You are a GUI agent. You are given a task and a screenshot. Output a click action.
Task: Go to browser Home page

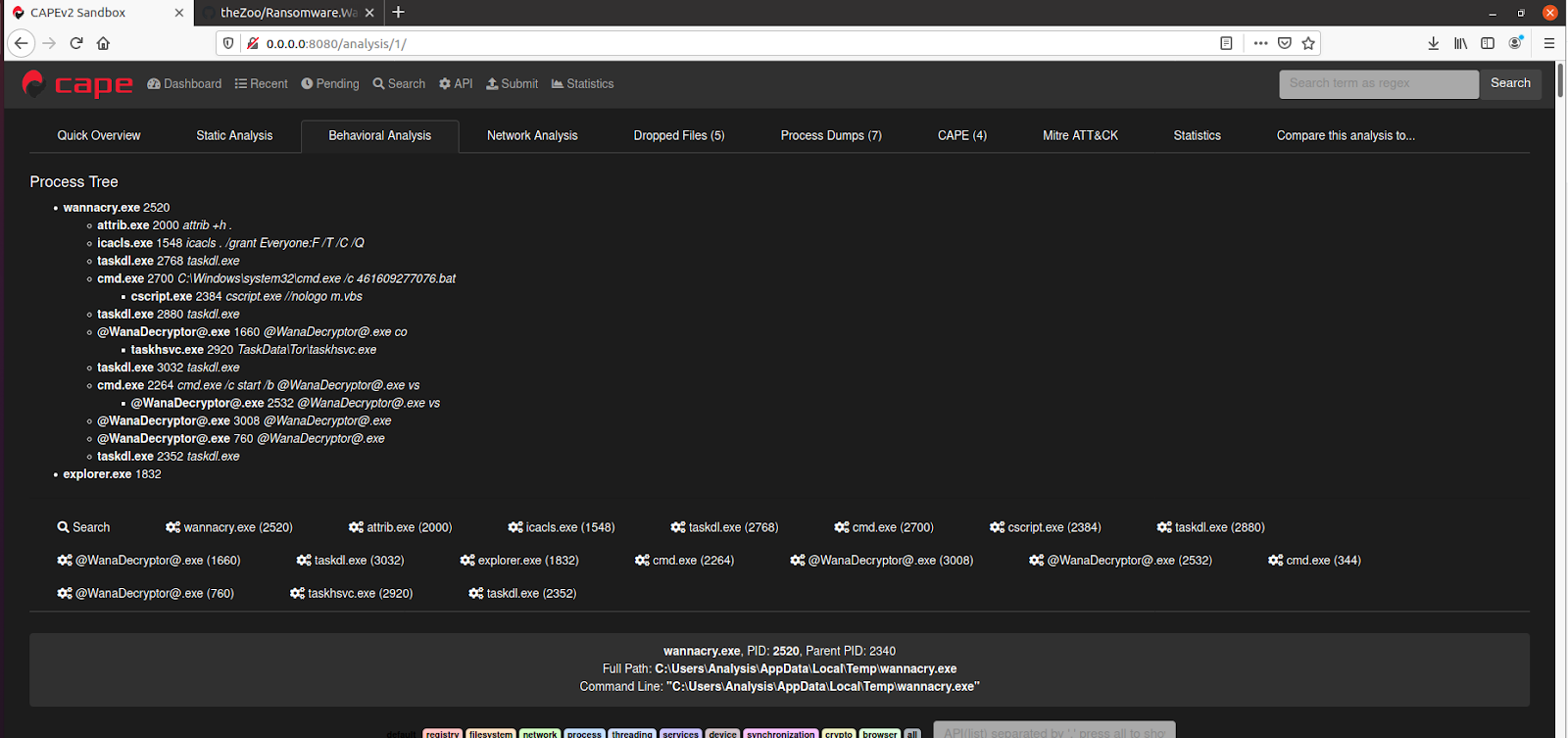coord(103,43)
